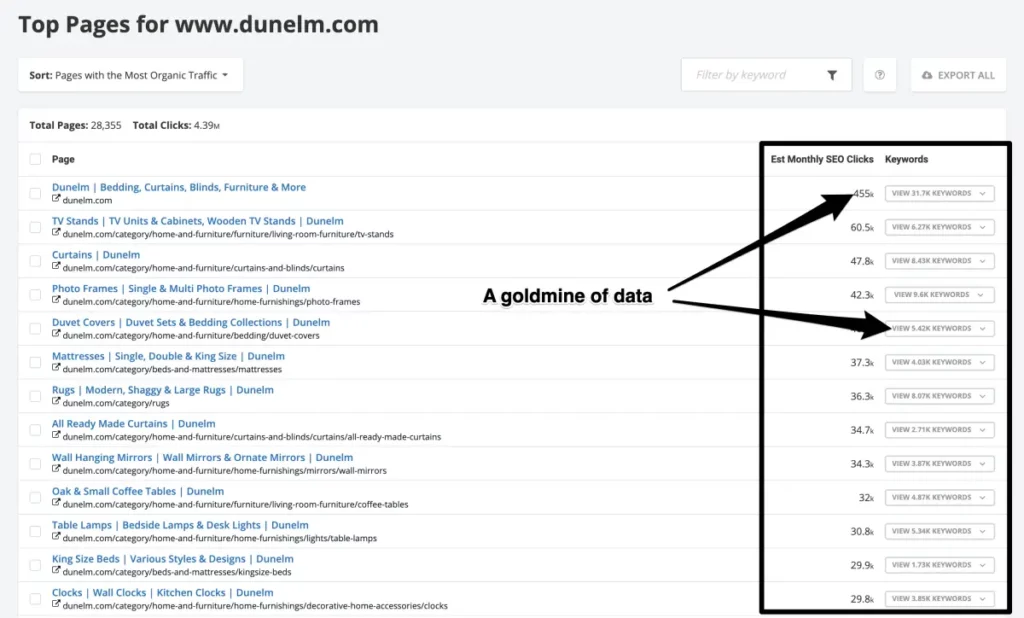The image size is (1024, 618).
Task: Open Duvet Covers | Duvet Sets link
Action: tap(191, 322)
